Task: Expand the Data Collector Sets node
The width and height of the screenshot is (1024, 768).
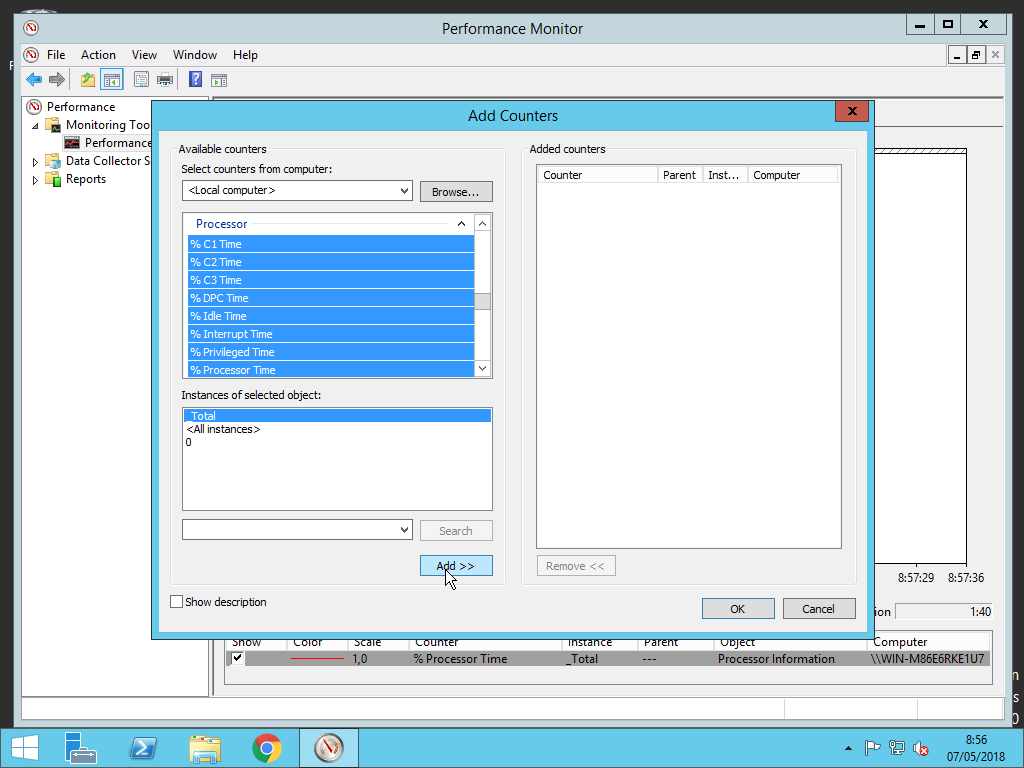Action: (x=35, y=161)
